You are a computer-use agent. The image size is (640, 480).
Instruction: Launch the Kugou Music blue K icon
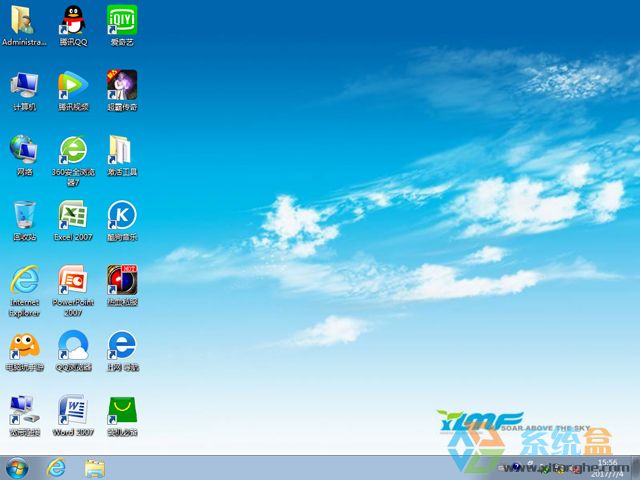tap(121, 215)
